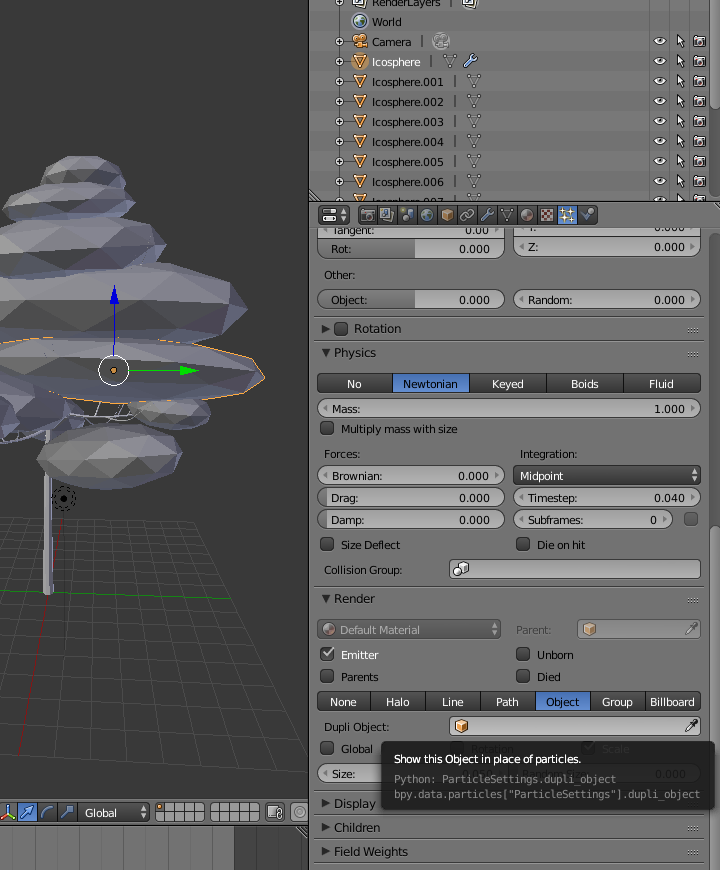Select the Scale manipulator icon
This screenshot has width=720, height=870.
[x=67, y=813]
